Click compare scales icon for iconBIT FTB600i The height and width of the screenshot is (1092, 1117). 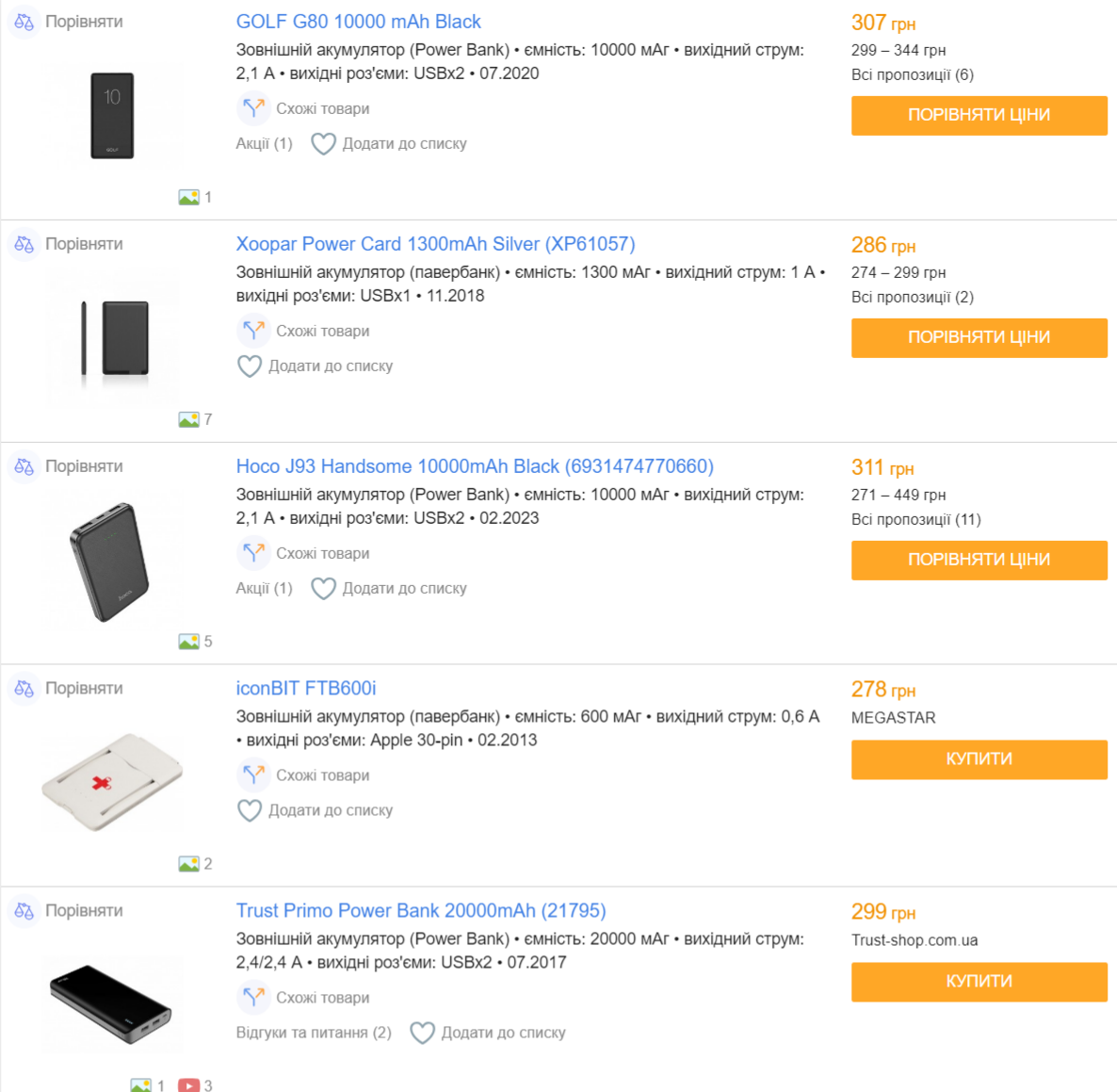[24, 689]
